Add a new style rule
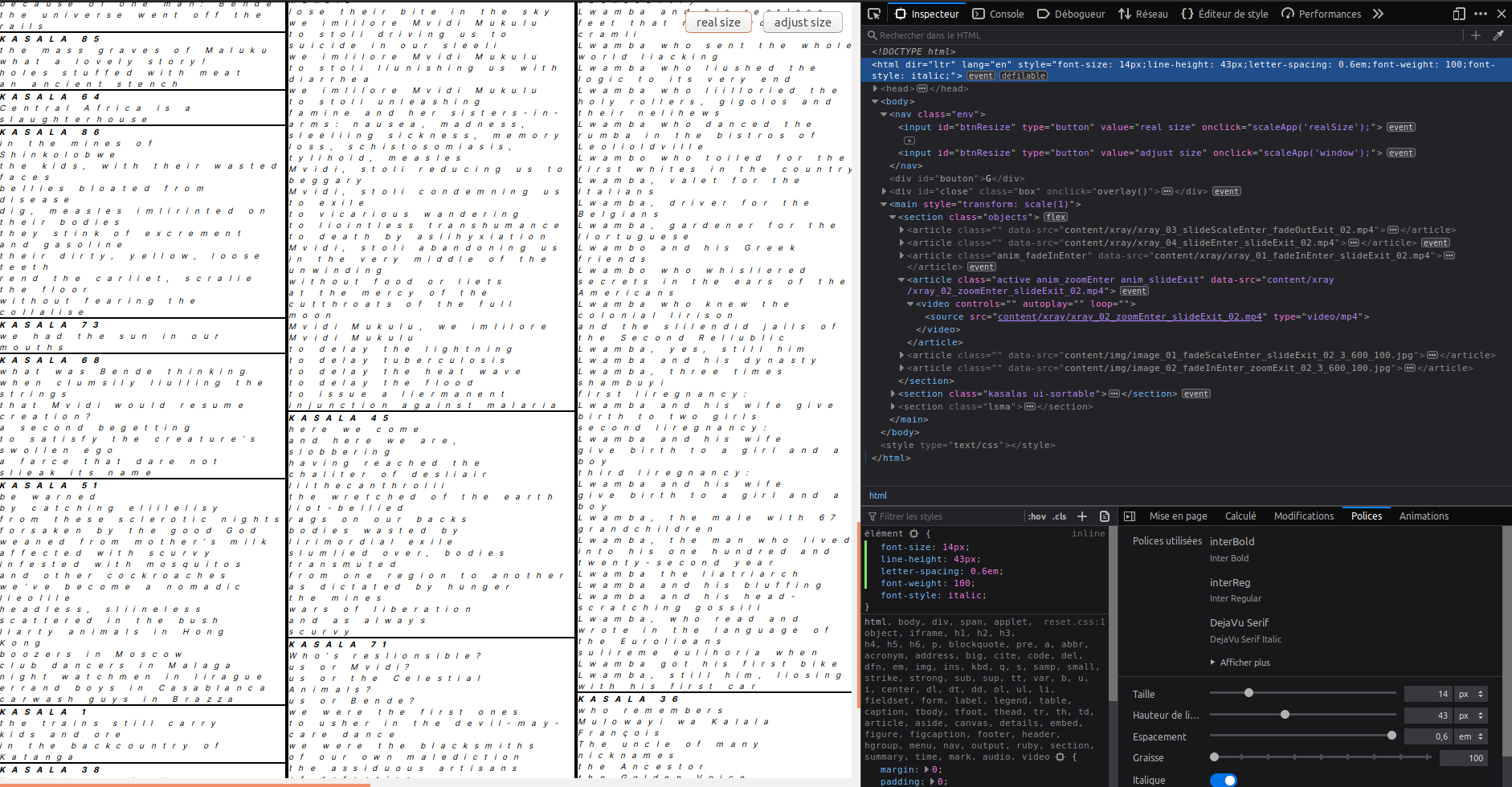Screen dimensions: 1512x787 click(x=1082, y=516)
